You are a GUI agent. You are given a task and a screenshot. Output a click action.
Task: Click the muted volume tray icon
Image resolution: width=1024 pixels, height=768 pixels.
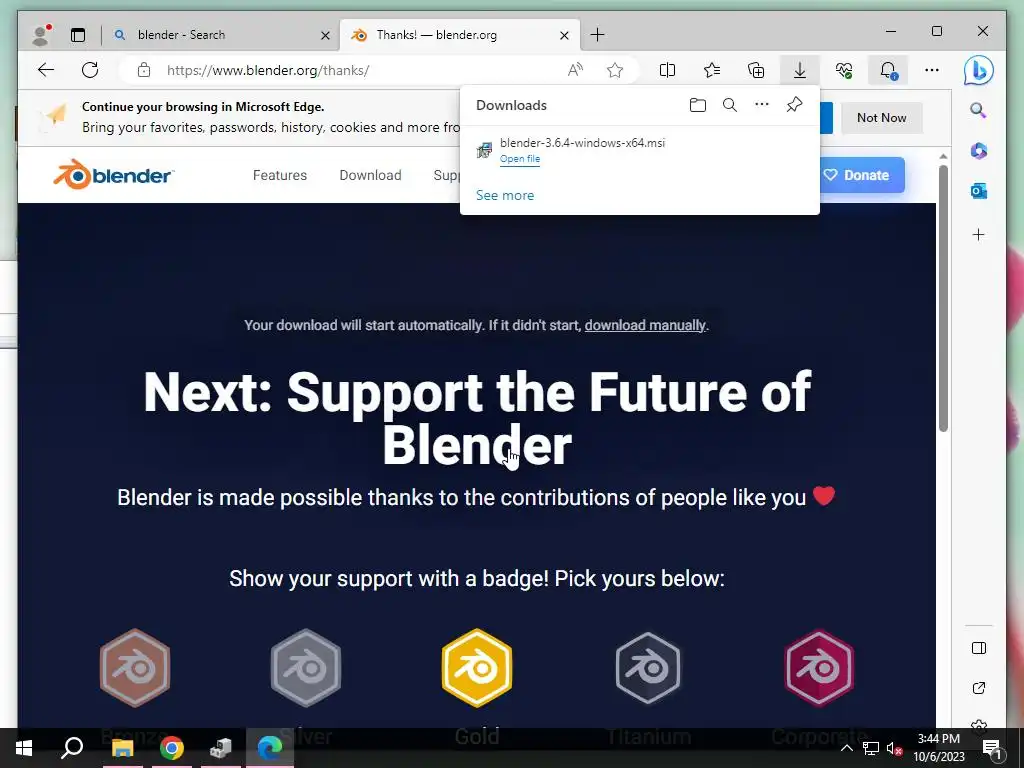[894, 749]
